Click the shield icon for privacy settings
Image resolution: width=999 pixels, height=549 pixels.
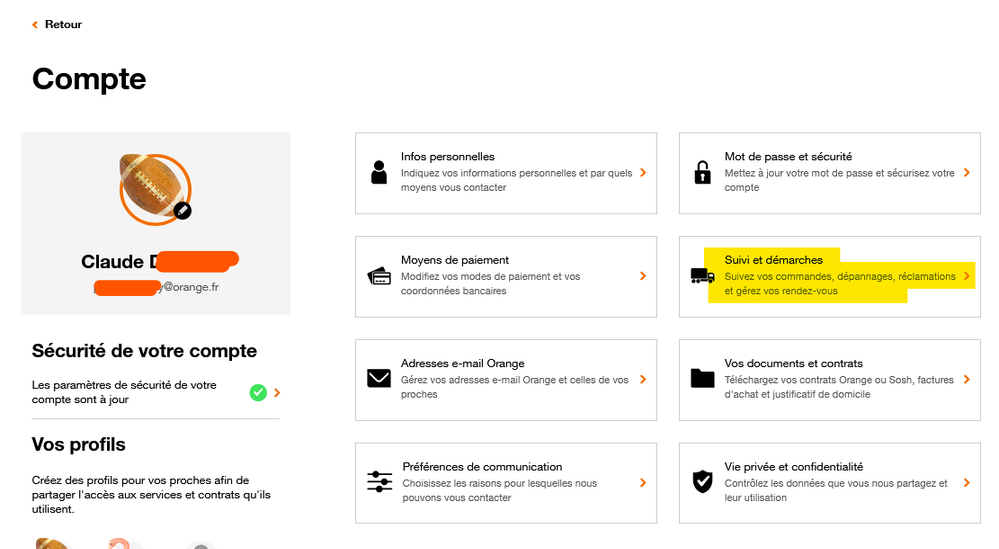[703, 482]
